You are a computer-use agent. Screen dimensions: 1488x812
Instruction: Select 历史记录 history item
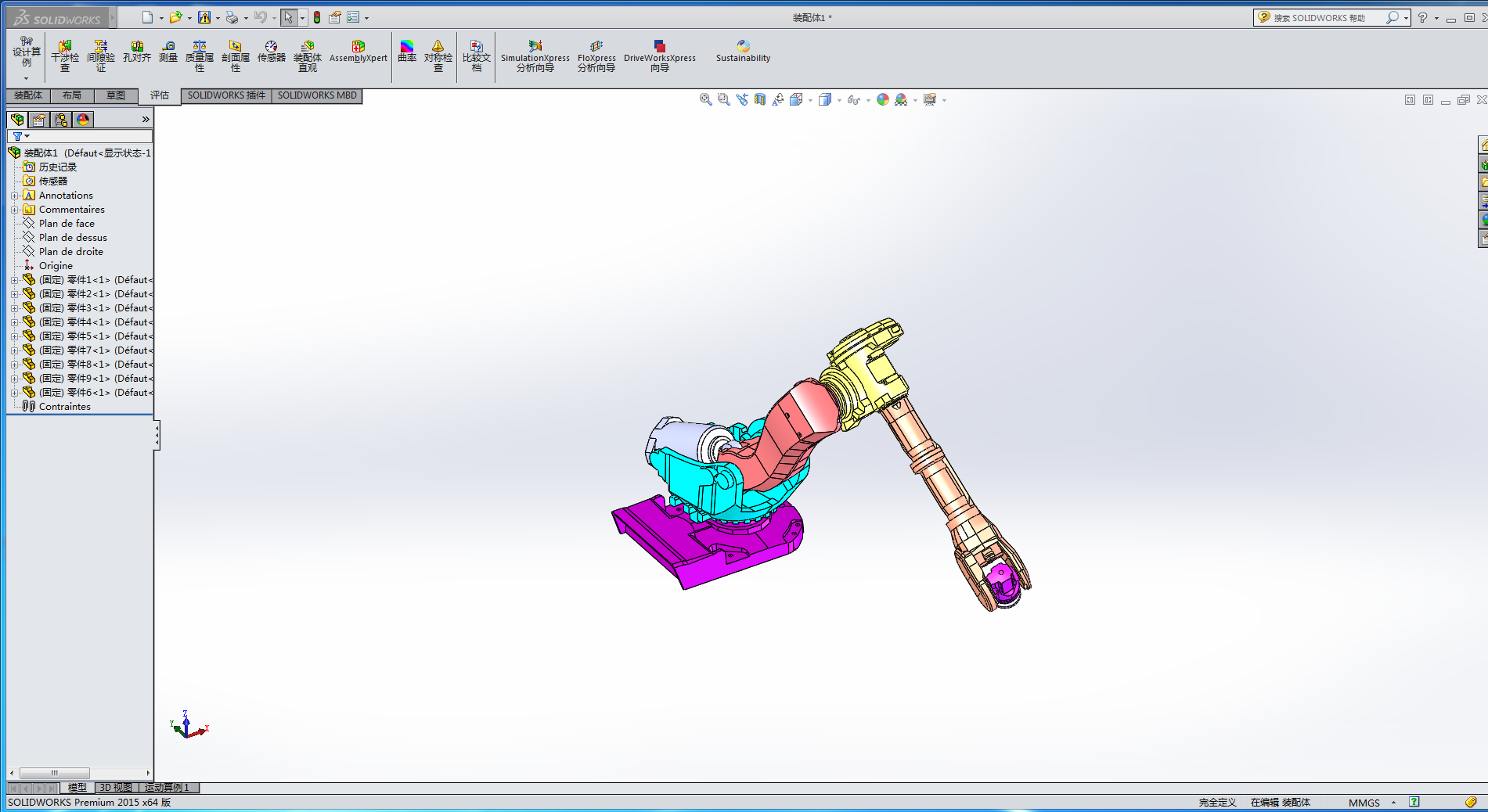pyautogui.click(x=58, y=167)
